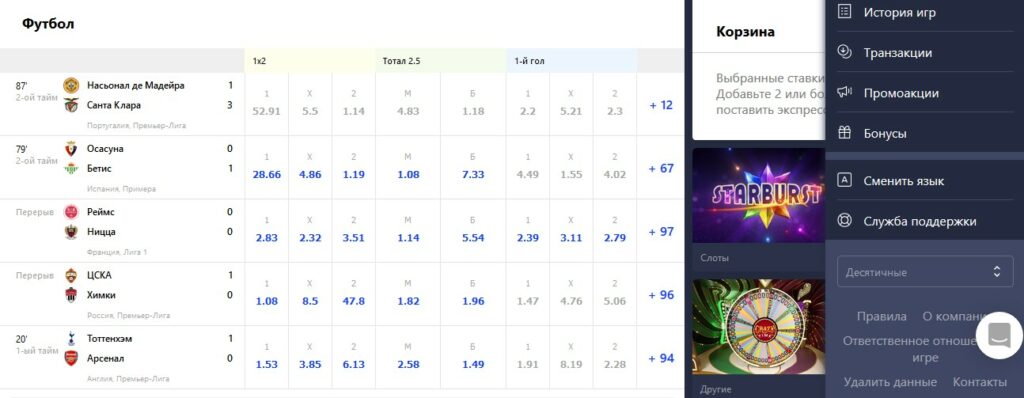The image size is (1024, 398).
Task: Click the Сменить язык letter icon
Action: (x=844, y=180)
